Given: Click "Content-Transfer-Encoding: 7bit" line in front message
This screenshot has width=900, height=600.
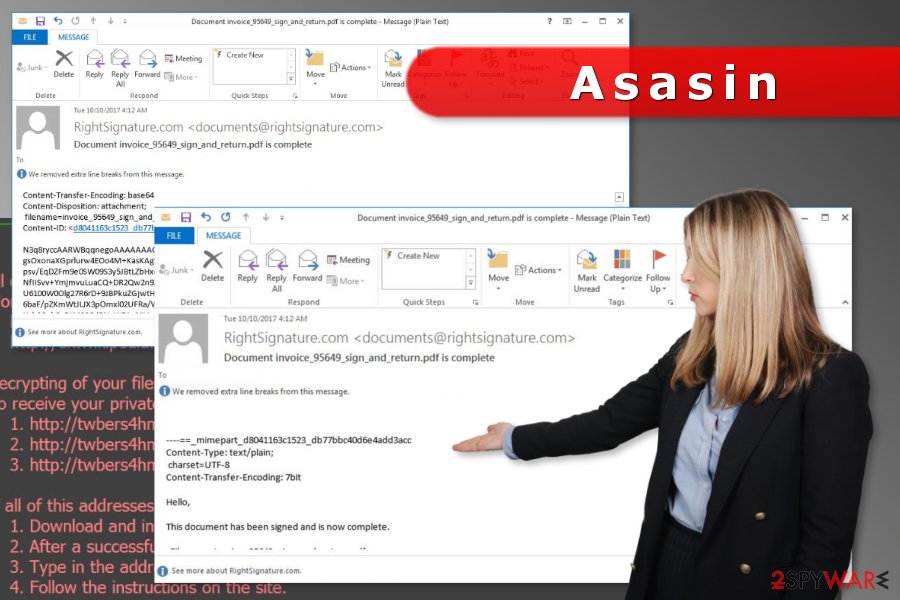Looking at the screenshot, I should pos(234,477).
